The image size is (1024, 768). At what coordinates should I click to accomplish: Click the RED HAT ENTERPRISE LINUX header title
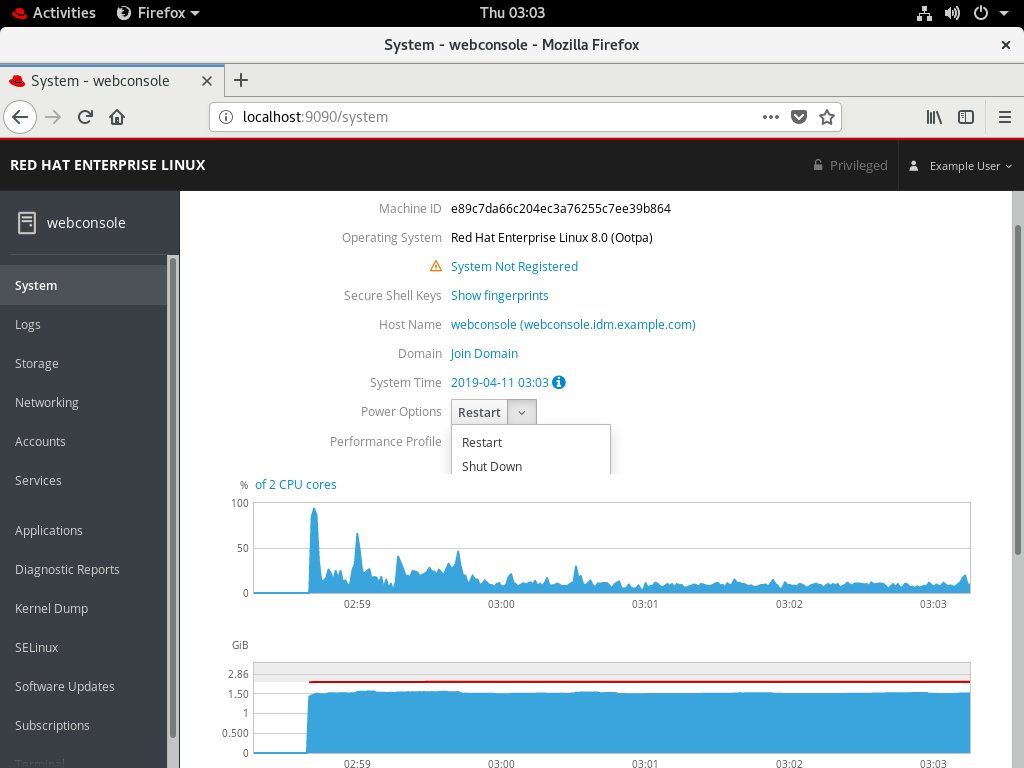tap(108, 165)
